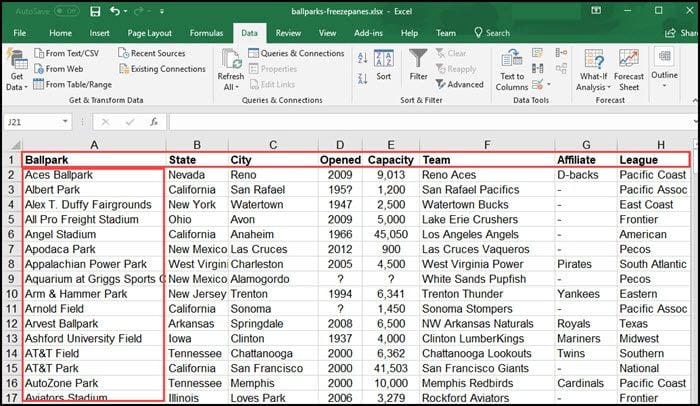700x406 pixels.
Task: Click the Remove Duplicates icon
Action: (538, 68)
